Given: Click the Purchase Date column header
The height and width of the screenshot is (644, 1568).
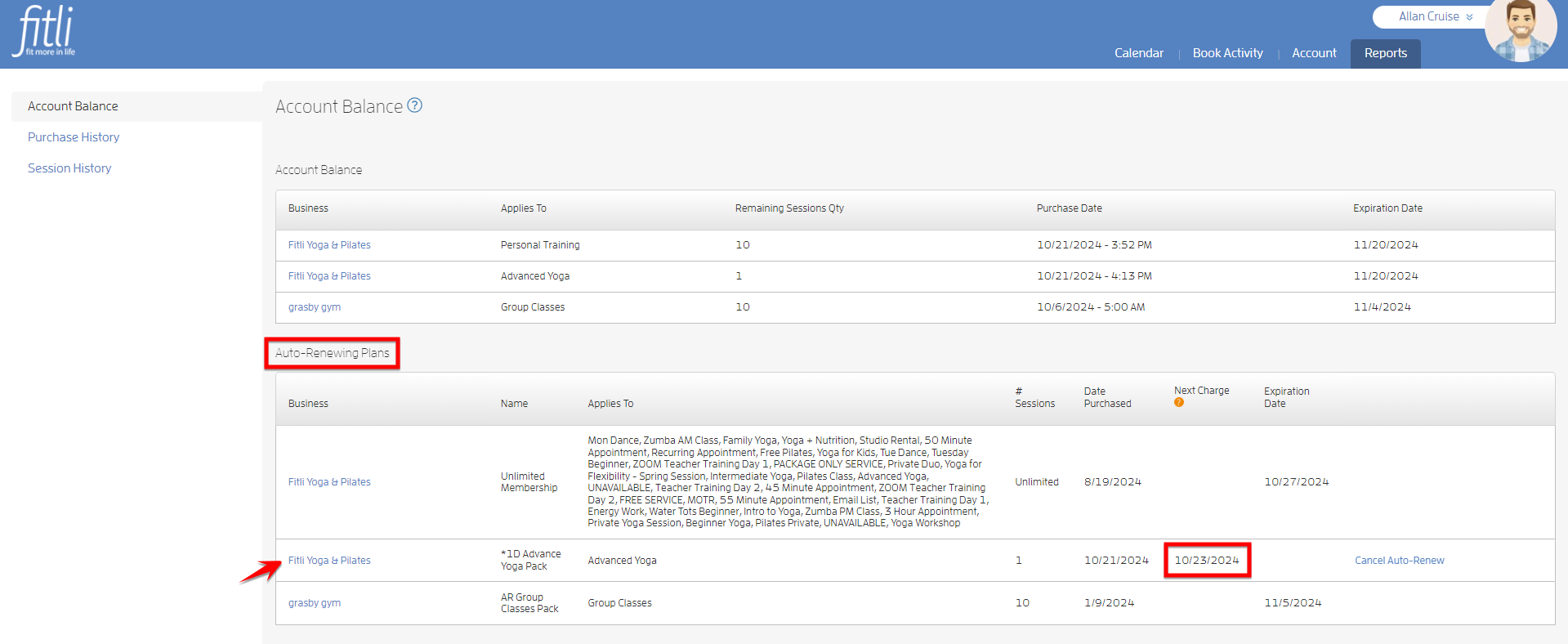Looking at the screenshot, I should [x=1069, y=208].
